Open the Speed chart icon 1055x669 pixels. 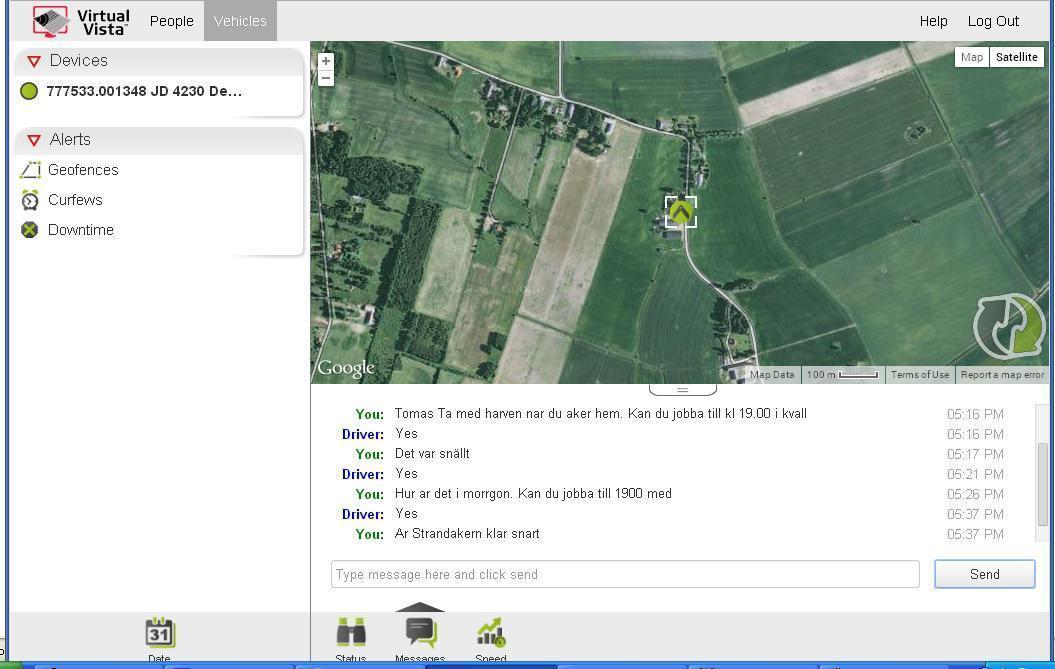pyautogui.click(x=491, y=633)
